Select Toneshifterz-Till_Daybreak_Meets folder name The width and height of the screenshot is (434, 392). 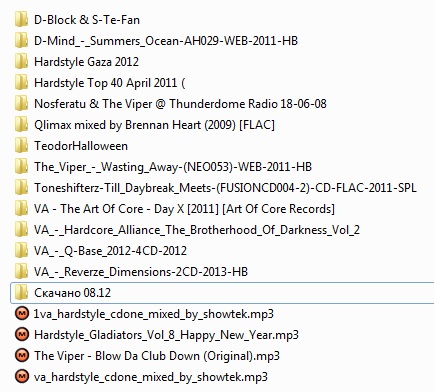pyautogui.click(x=225, y=188)
